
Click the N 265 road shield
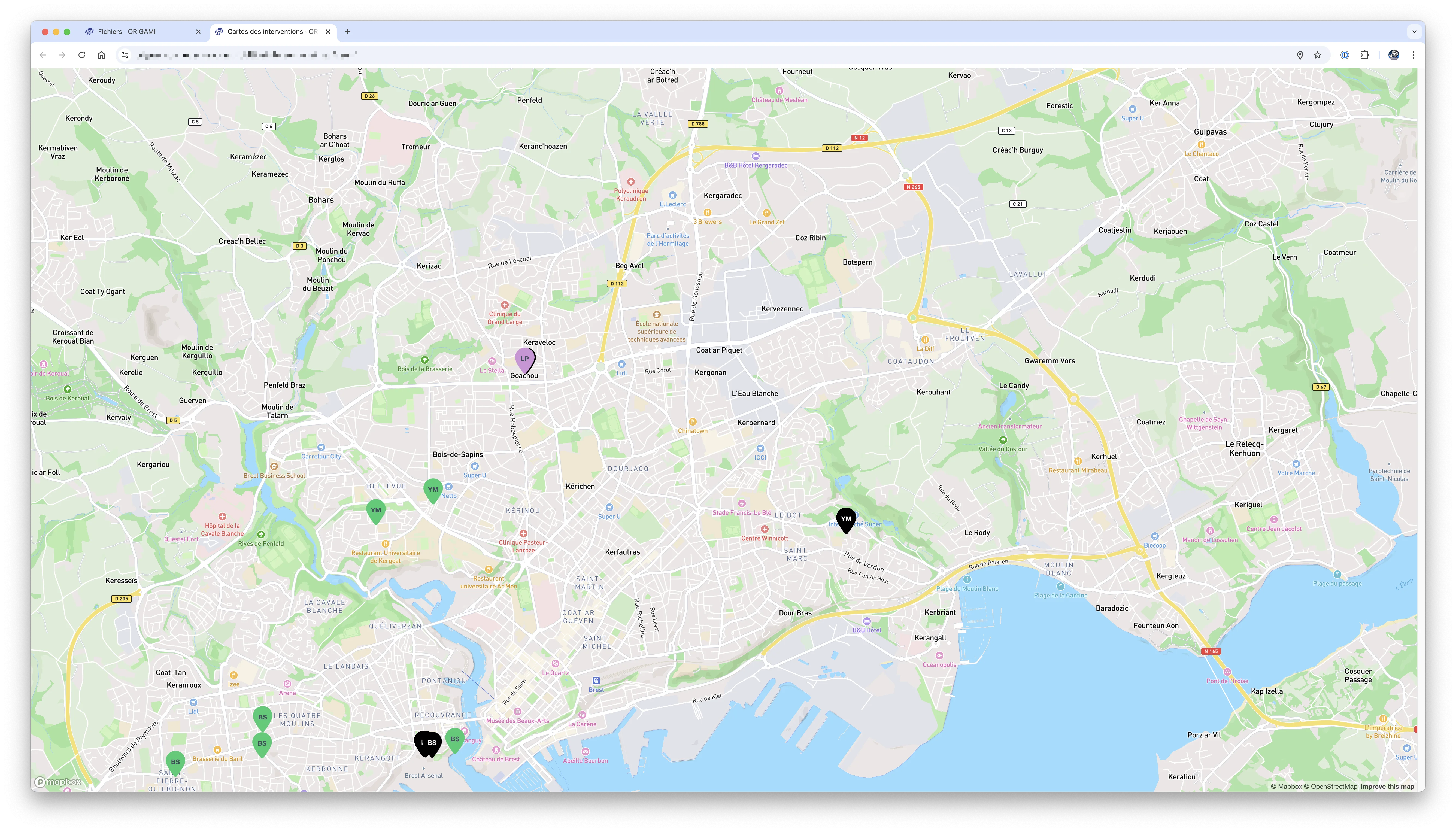[x=913, y=187]
